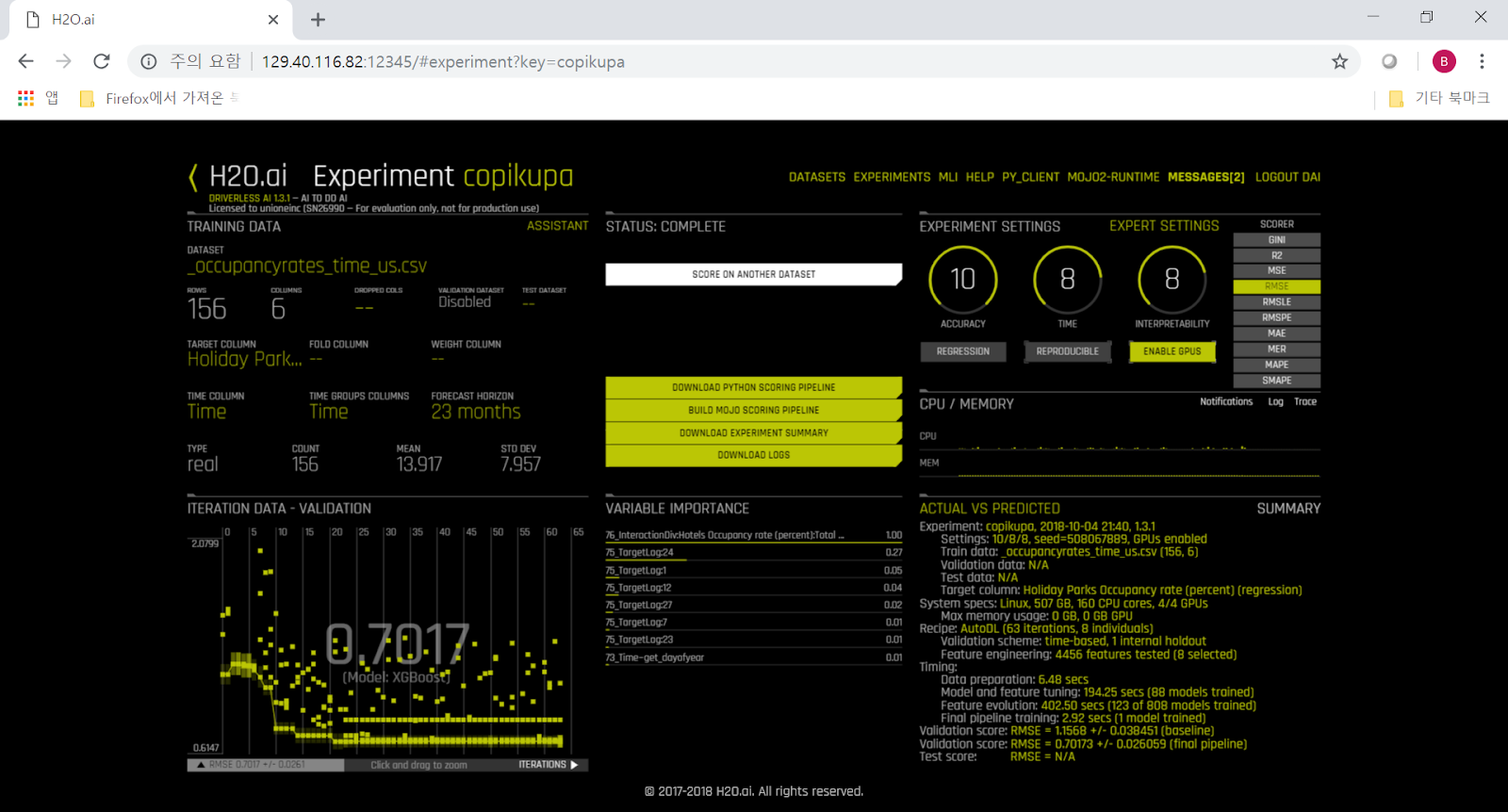Open the Apps grid shortcut

[26, 98]
